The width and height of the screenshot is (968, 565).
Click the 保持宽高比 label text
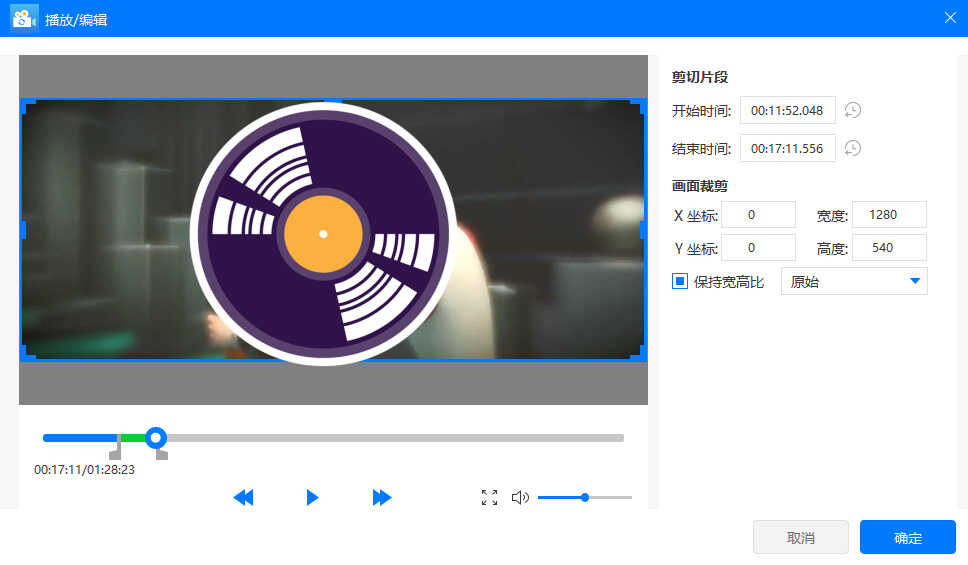pos(729,282)
